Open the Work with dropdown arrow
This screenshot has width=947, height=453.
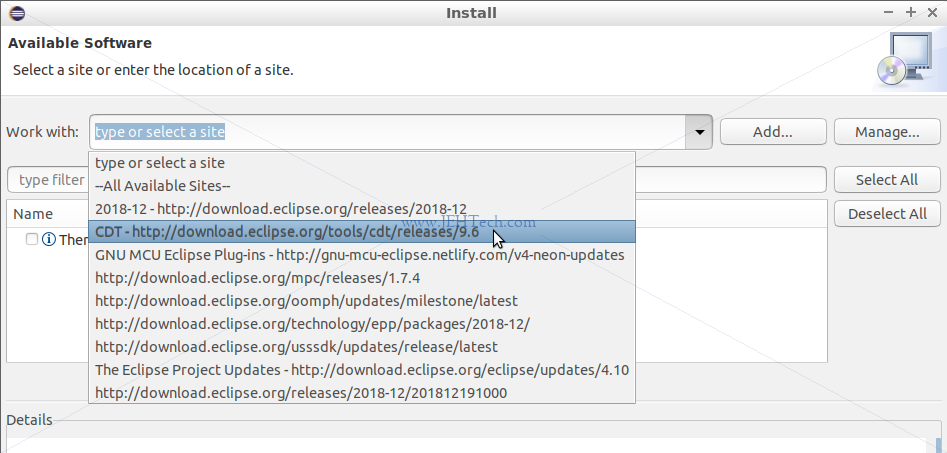click(699, 132)
